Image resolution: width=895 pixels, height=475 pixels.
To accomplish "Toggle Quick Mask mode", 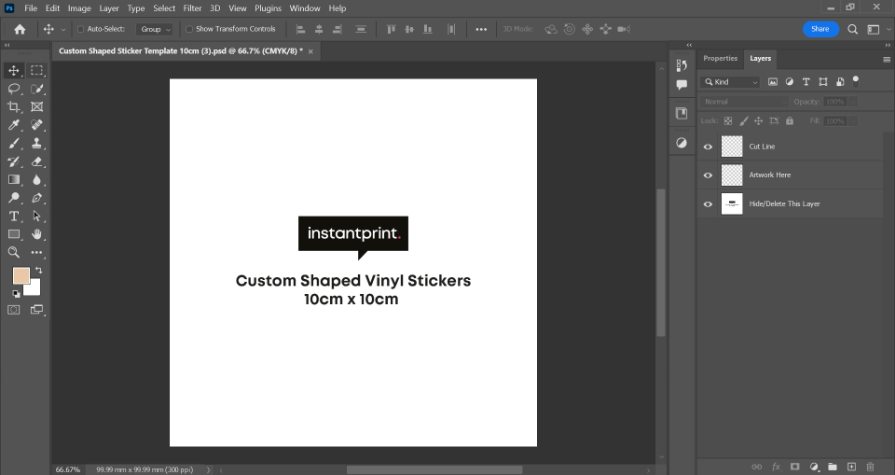I will click(x=14, y=309).
